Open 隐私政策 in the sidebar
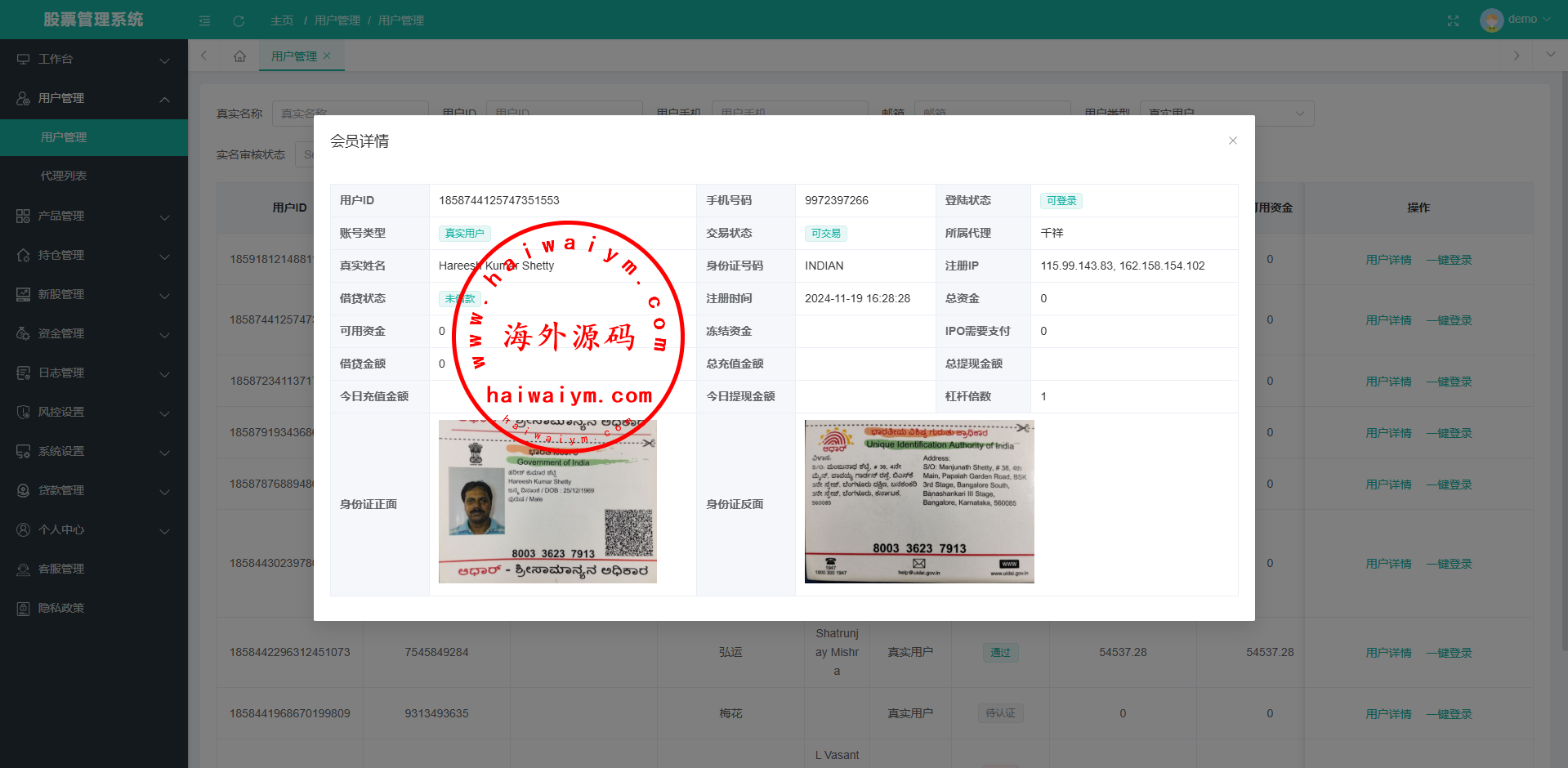Viewport: 1568px width, 768px height. point(61,608)
